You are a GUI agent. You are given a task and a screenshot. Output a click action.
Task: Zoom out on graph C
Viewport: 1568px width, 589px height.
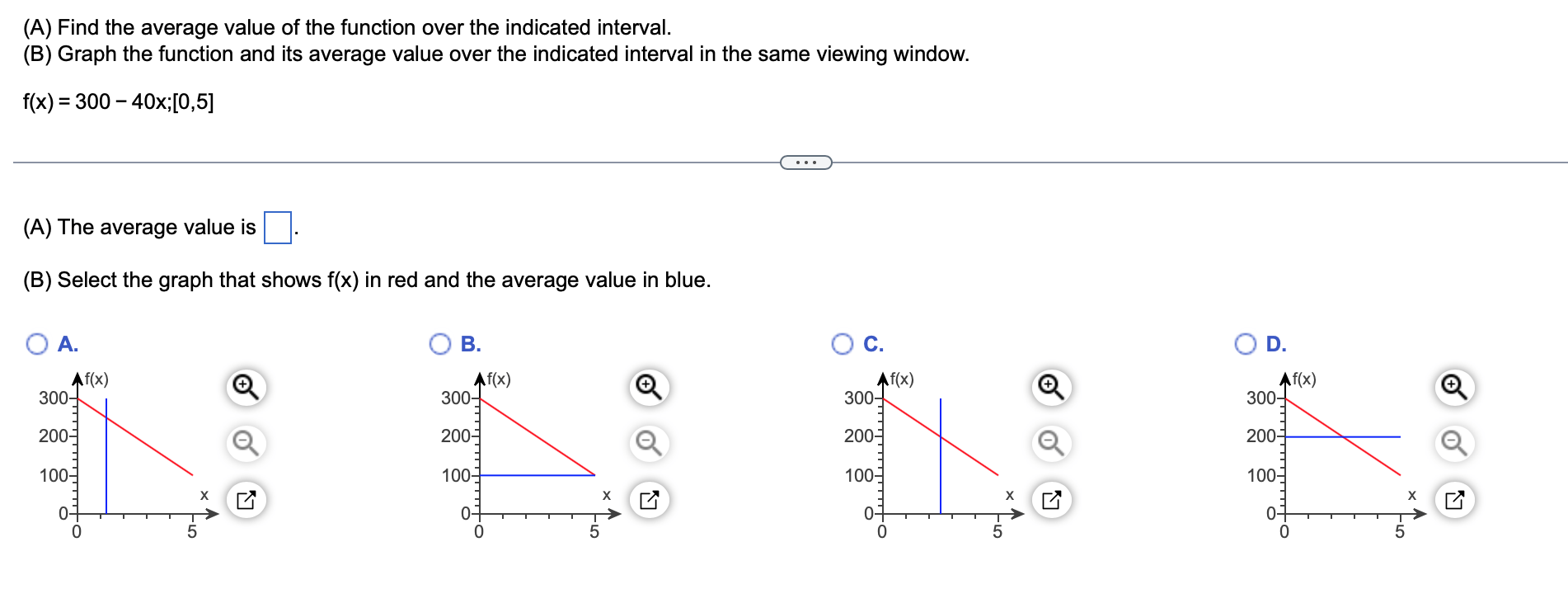(x=1051, y=443)
